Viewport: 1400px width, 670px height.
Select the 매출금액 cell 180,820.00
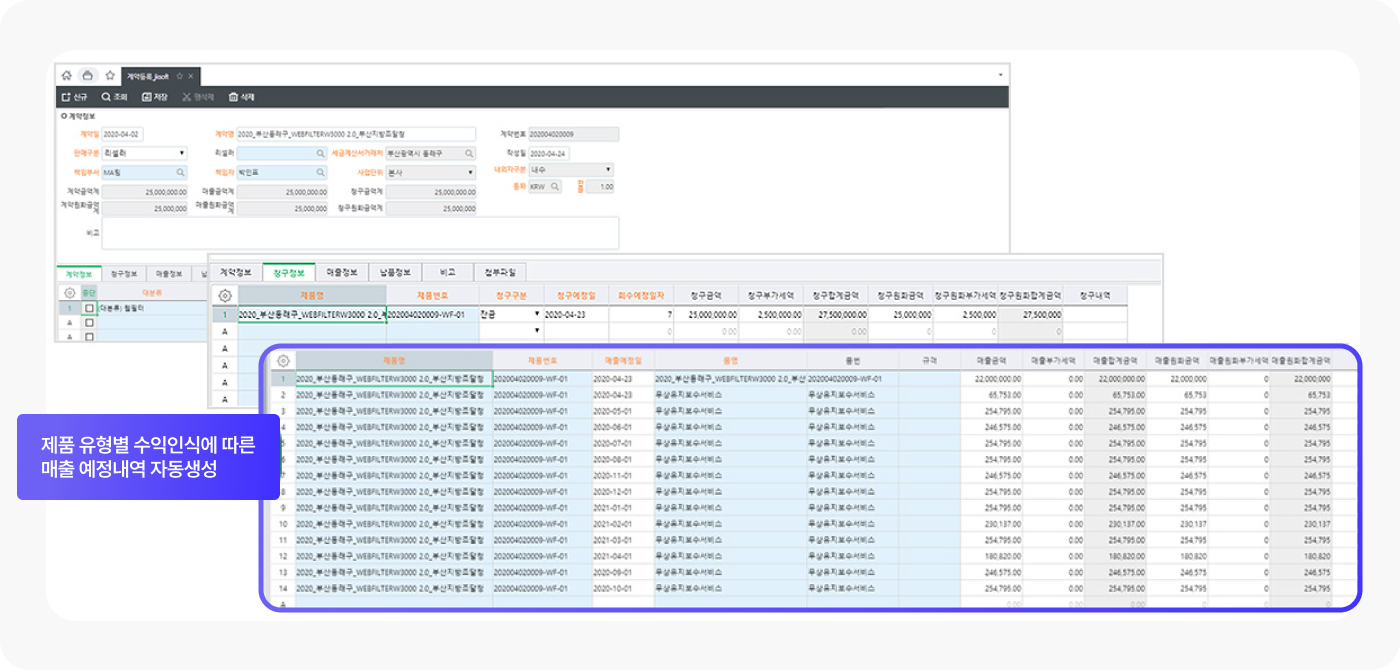pos(992,555)
